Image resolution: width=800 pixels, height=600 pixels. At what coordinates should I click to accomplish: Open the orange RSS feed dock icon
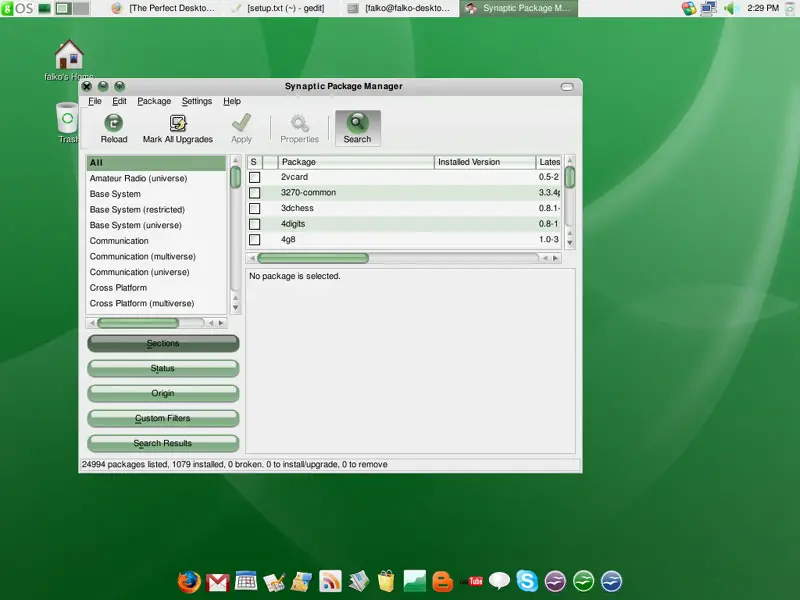330,581
